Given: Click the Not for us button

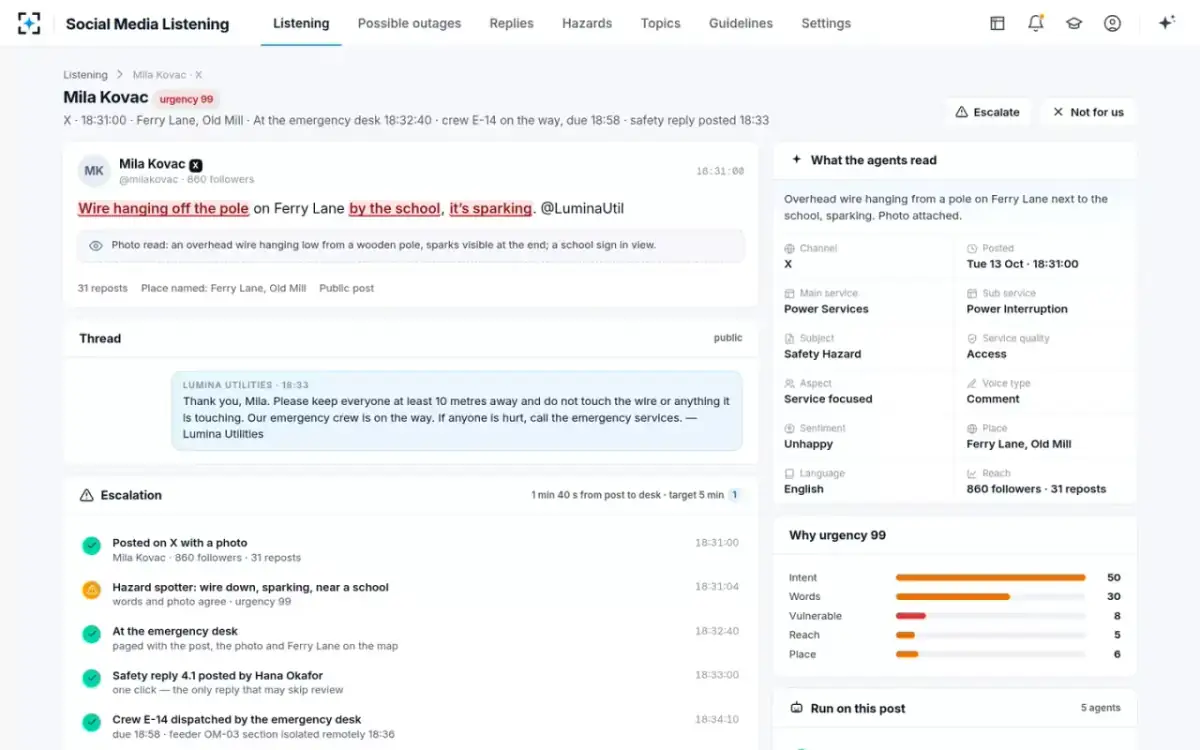Looking at the screenshot, I should [x=1088, y=112].
